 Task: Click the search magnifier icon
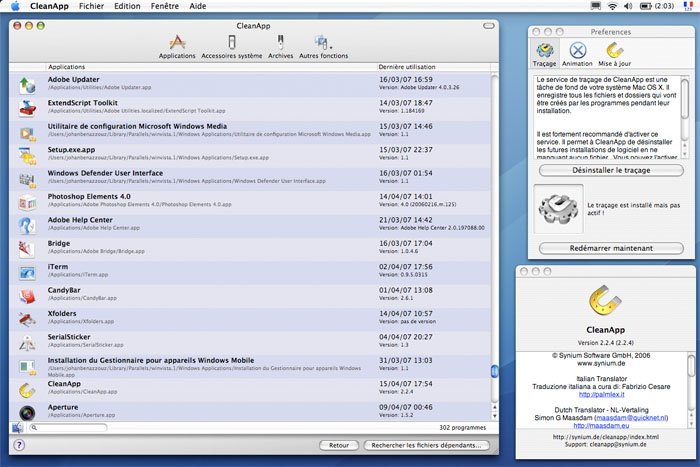pos(34,428)
